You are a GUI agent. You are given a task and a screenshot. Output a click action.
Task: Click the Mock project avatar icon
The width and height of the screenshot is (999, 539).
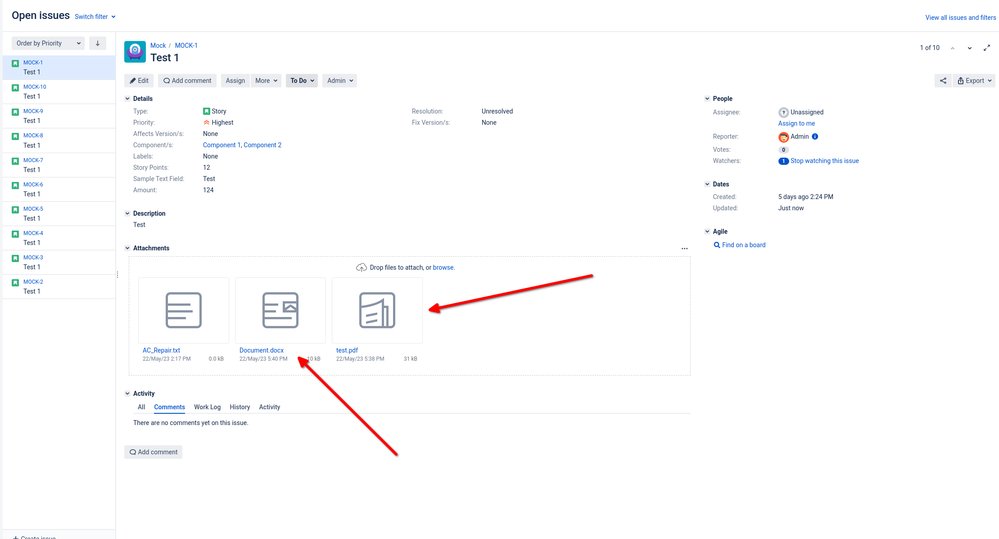click(134, 52)
